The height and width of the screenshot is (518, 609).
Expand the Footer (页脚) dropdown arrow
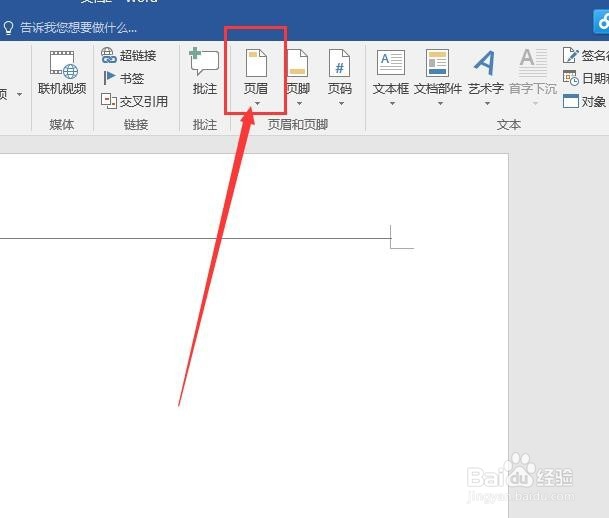tap(299, 104)
